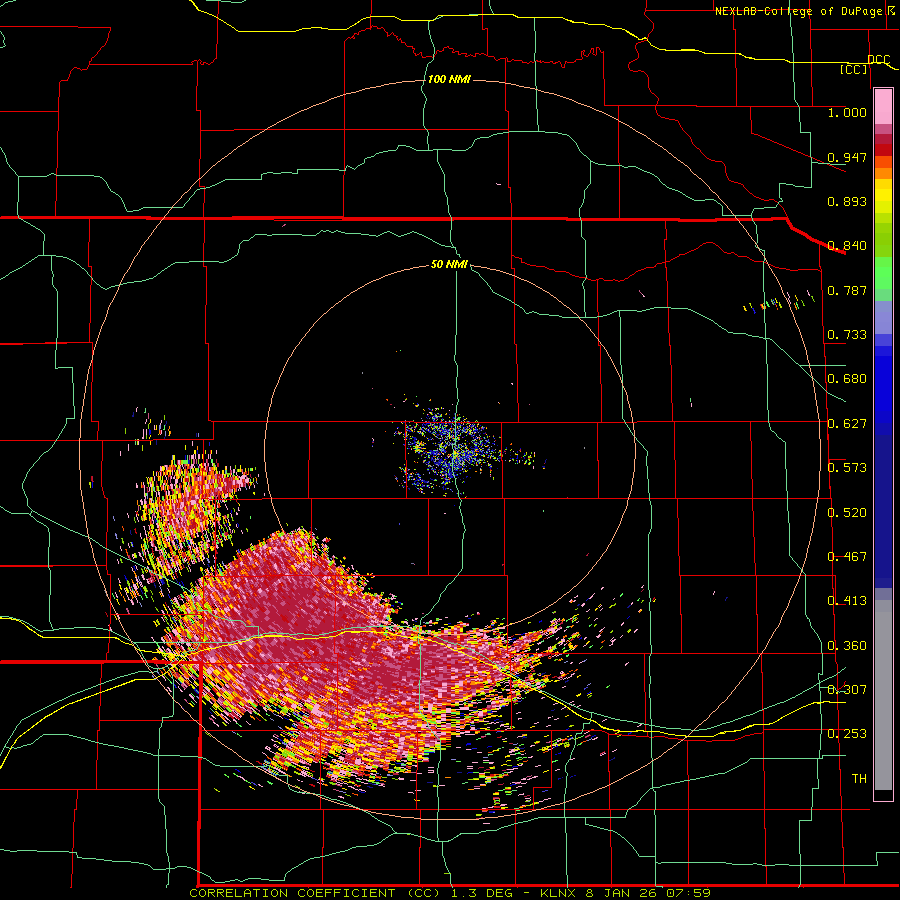
Task: Click the "0.627" legend value
Action: (847, 424)
